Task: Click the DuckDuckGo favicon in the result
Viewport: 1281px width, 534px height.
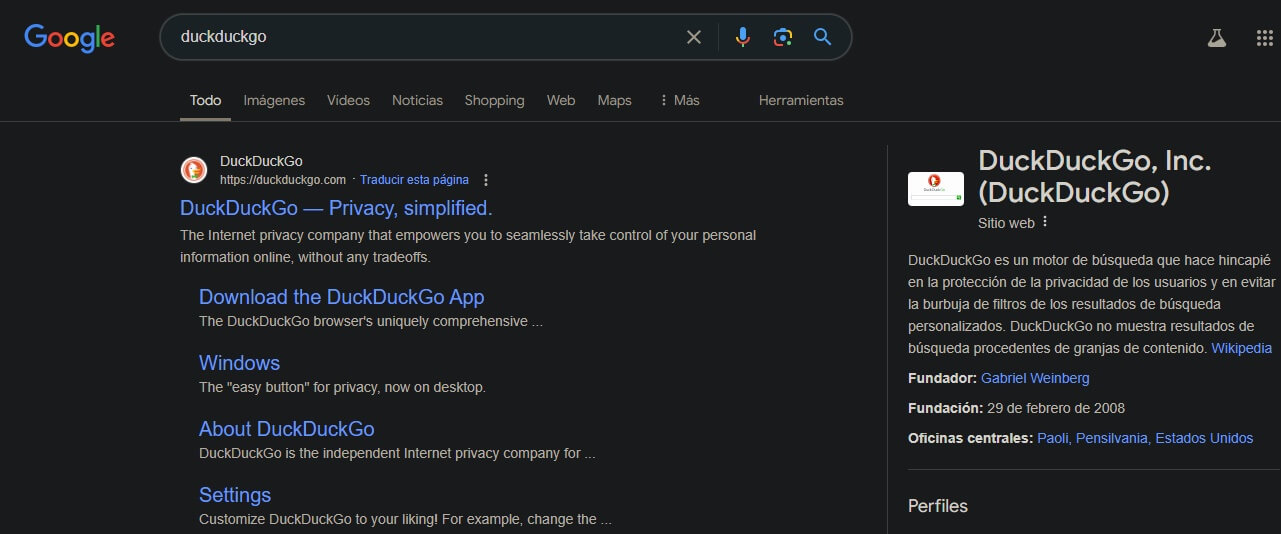Action: [x=194, y=170]
